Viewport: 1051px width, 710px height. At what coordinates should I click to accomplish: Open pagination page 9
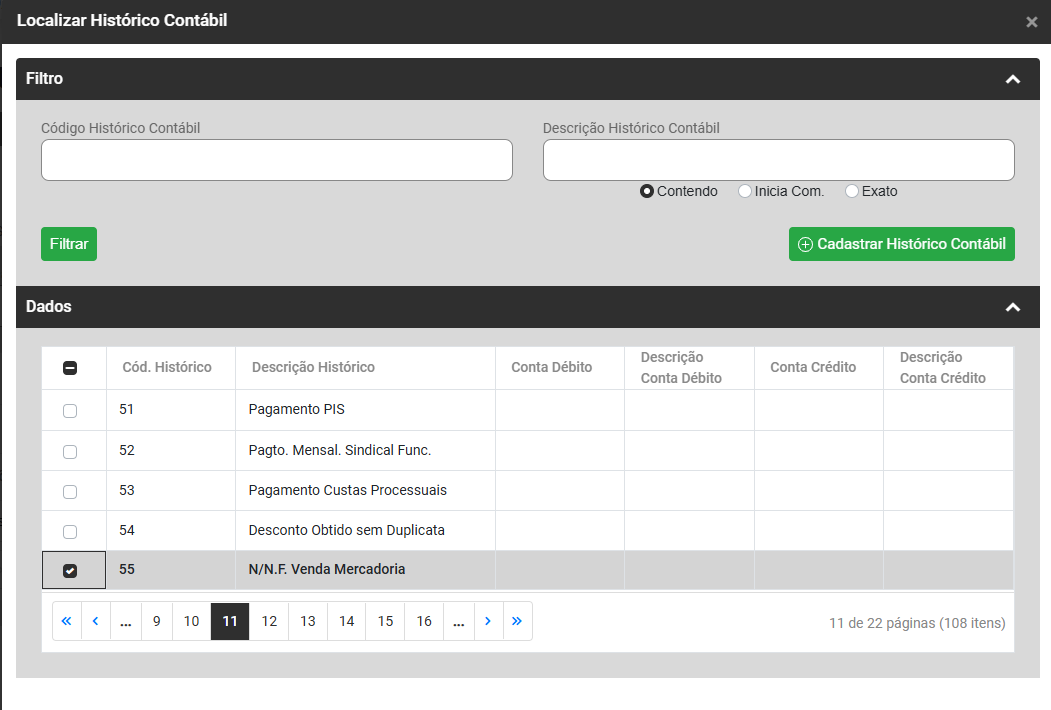click(x=156, y=621)
